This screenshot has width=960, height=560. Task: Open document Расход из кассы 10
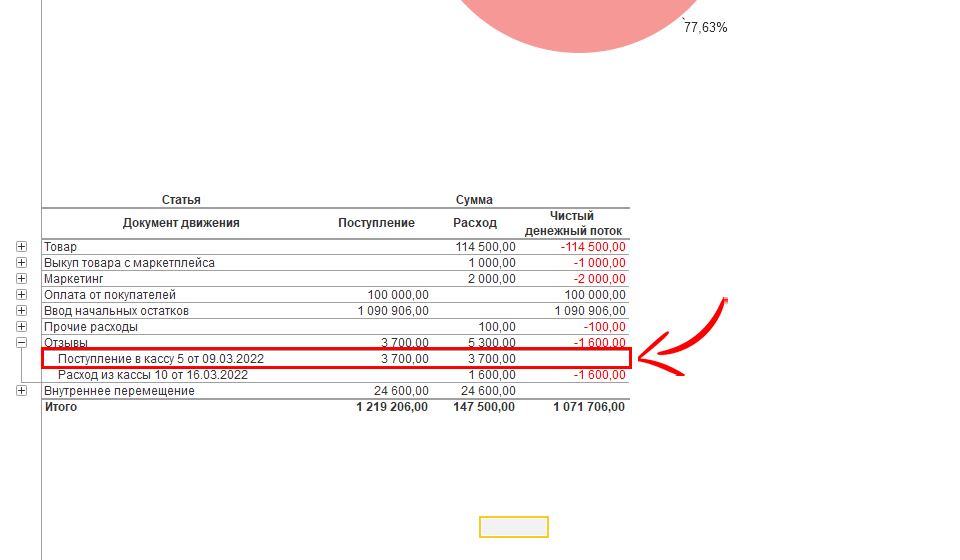152,375
